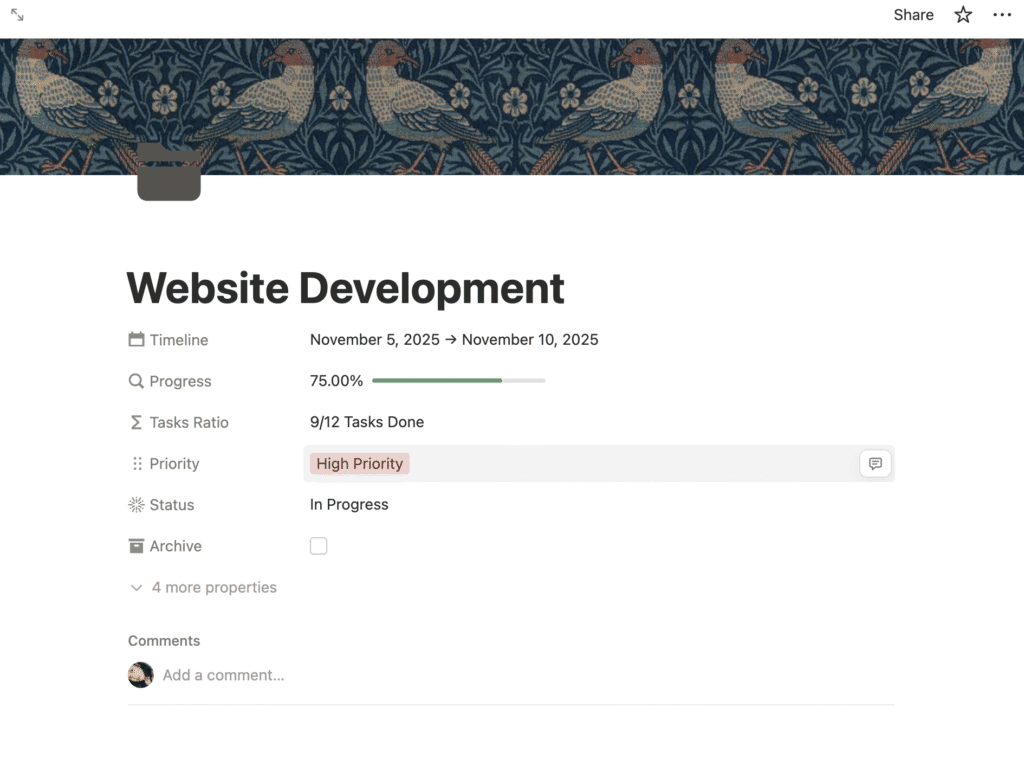
Task: Click the dark folder page icon
Action: (x=169, y=172)
